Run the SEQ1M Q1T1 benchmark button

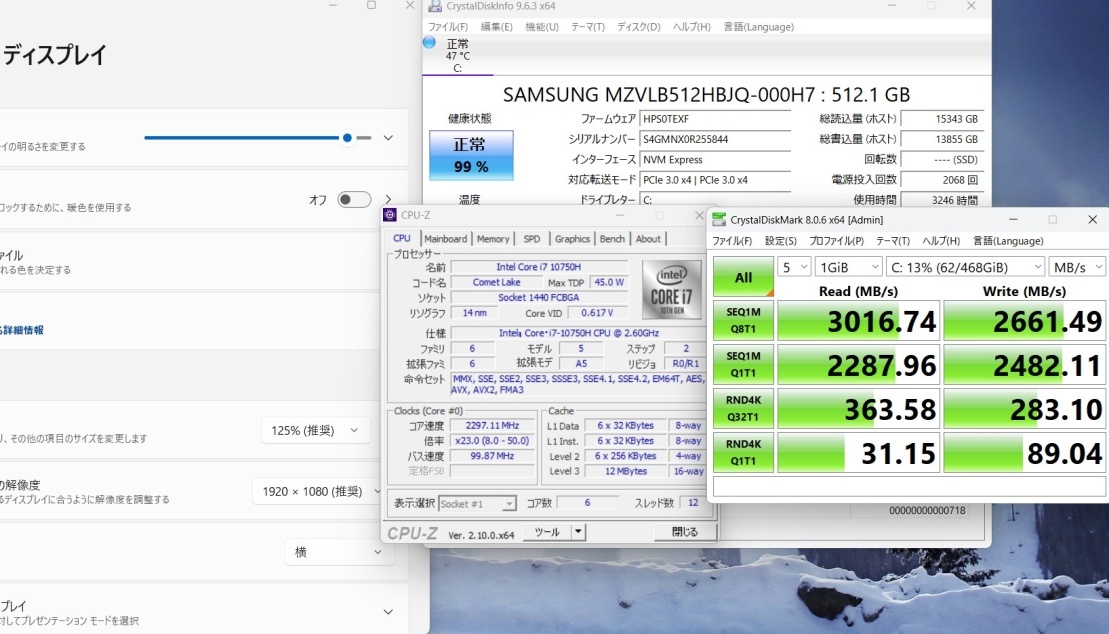743,364
